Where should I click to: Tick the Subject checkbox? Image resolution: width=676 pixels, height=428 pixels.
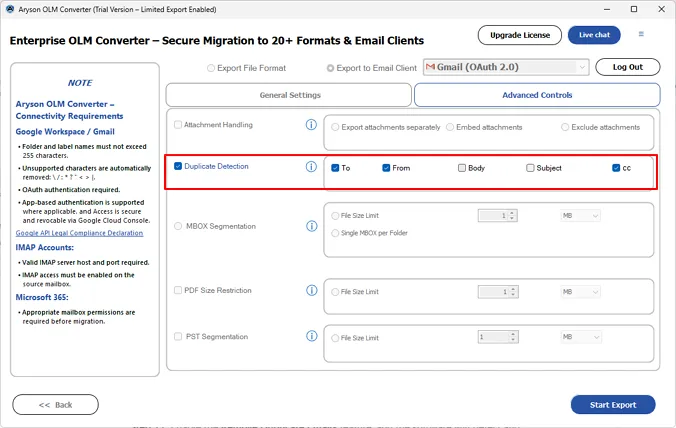click(530, 168)
